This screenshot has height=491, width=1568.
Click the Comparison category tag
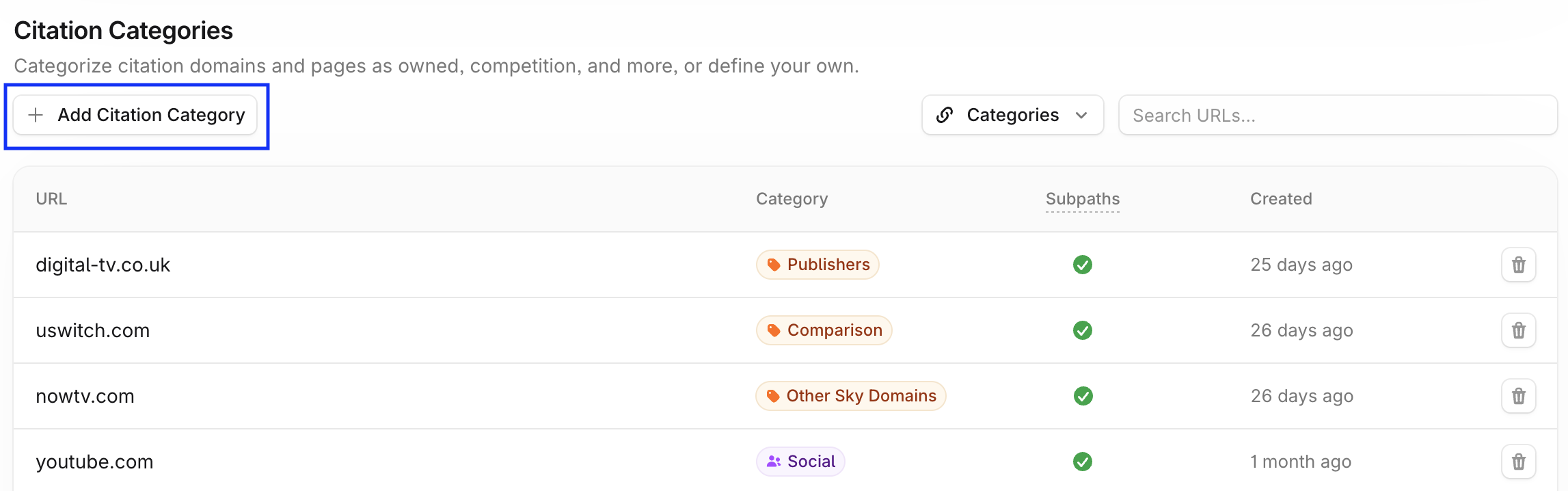824,330
